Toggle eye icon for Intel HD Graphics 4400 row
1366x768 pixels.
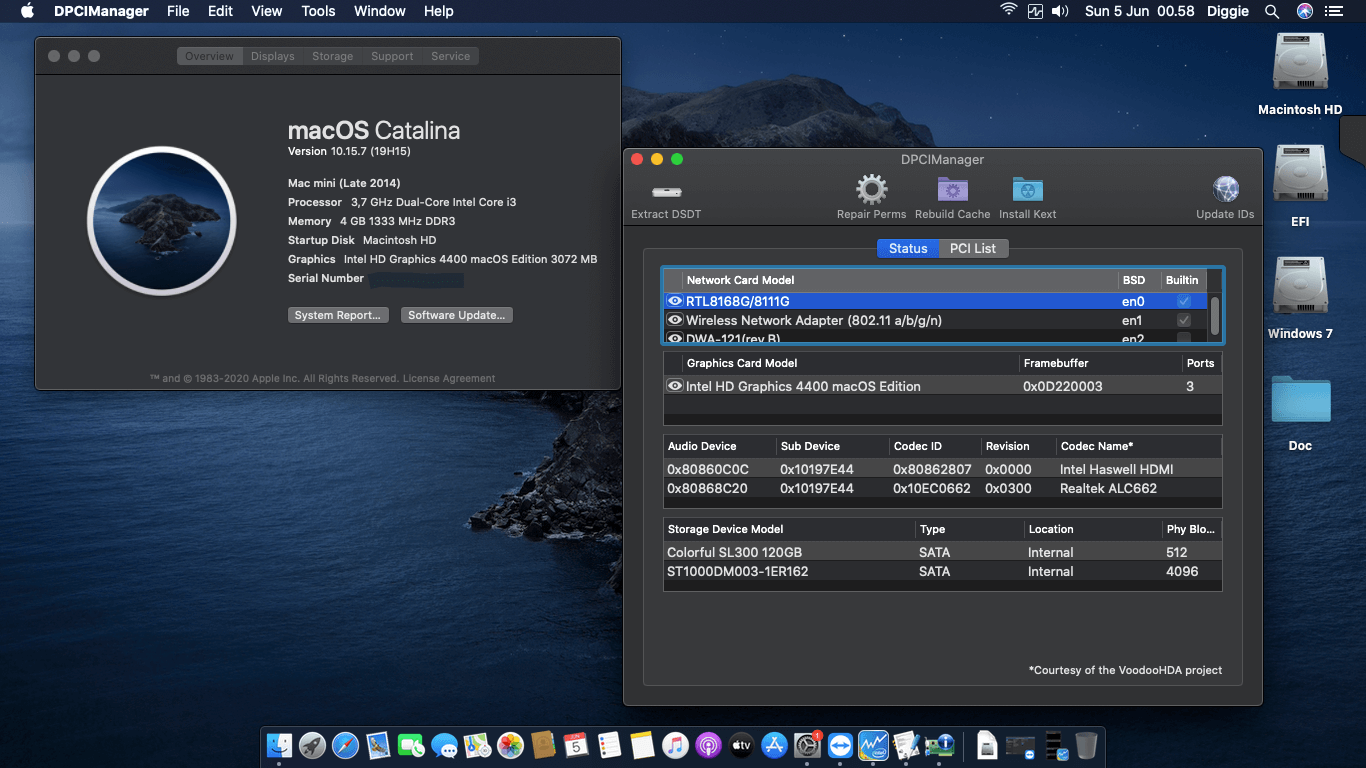(675, 386)
